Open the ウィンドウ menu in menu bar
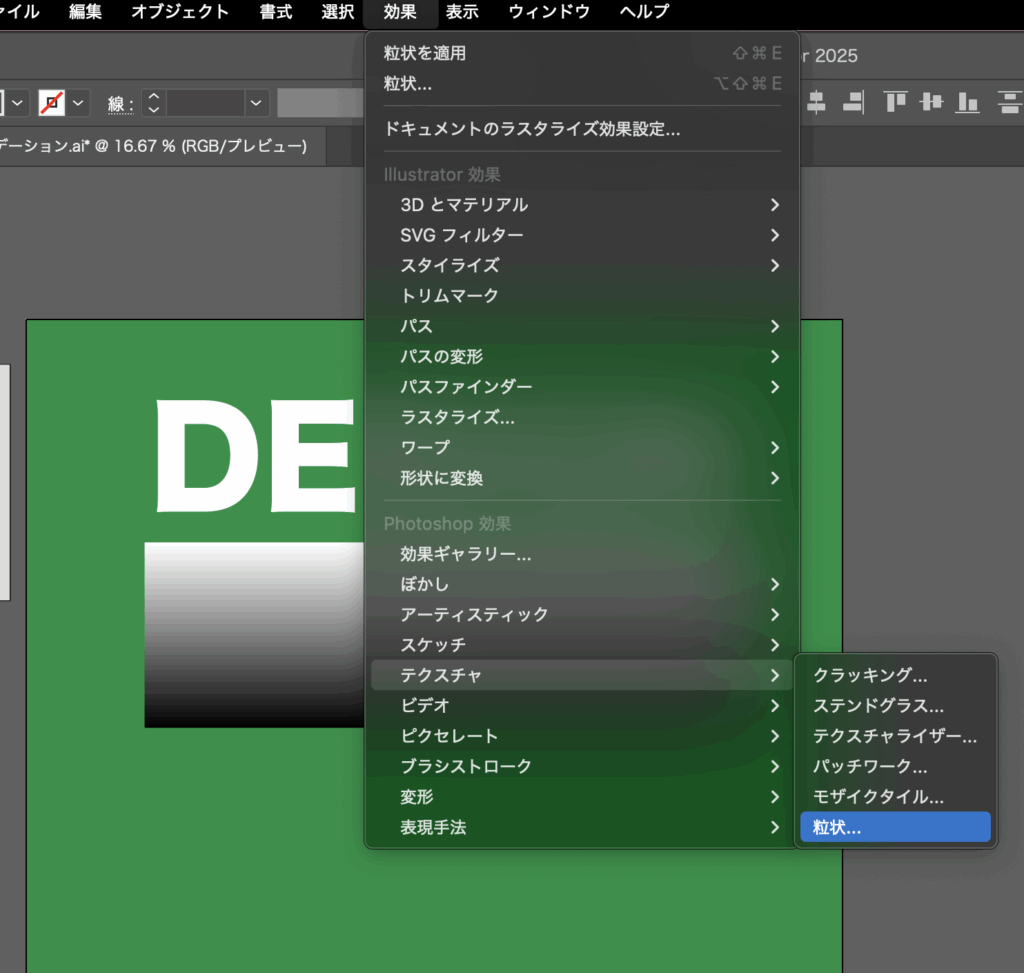 click(x=549, y=13)
